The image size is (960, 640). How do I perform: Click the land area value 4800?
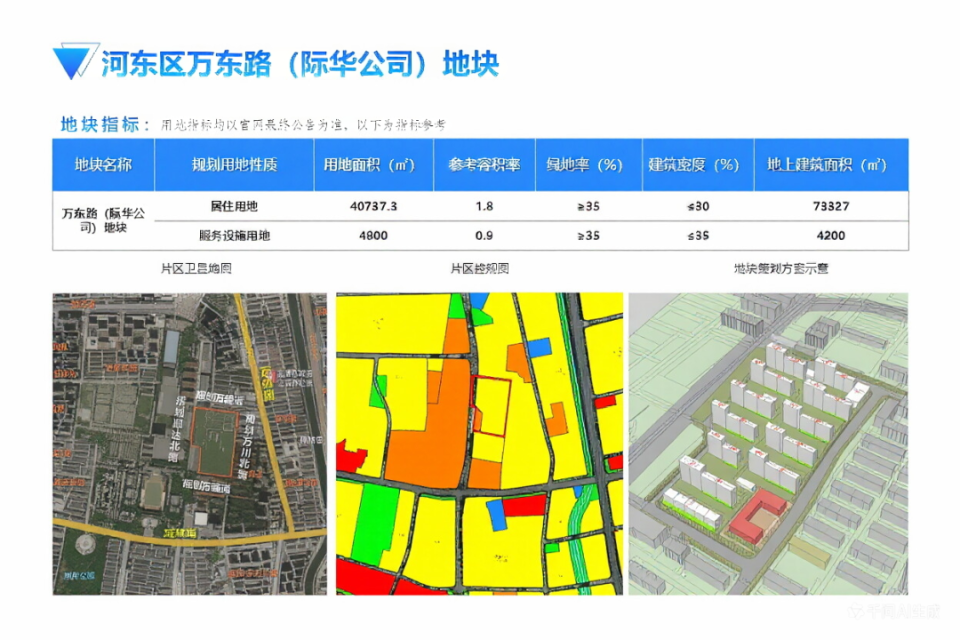pyautogui.click(x=373, y=236)
